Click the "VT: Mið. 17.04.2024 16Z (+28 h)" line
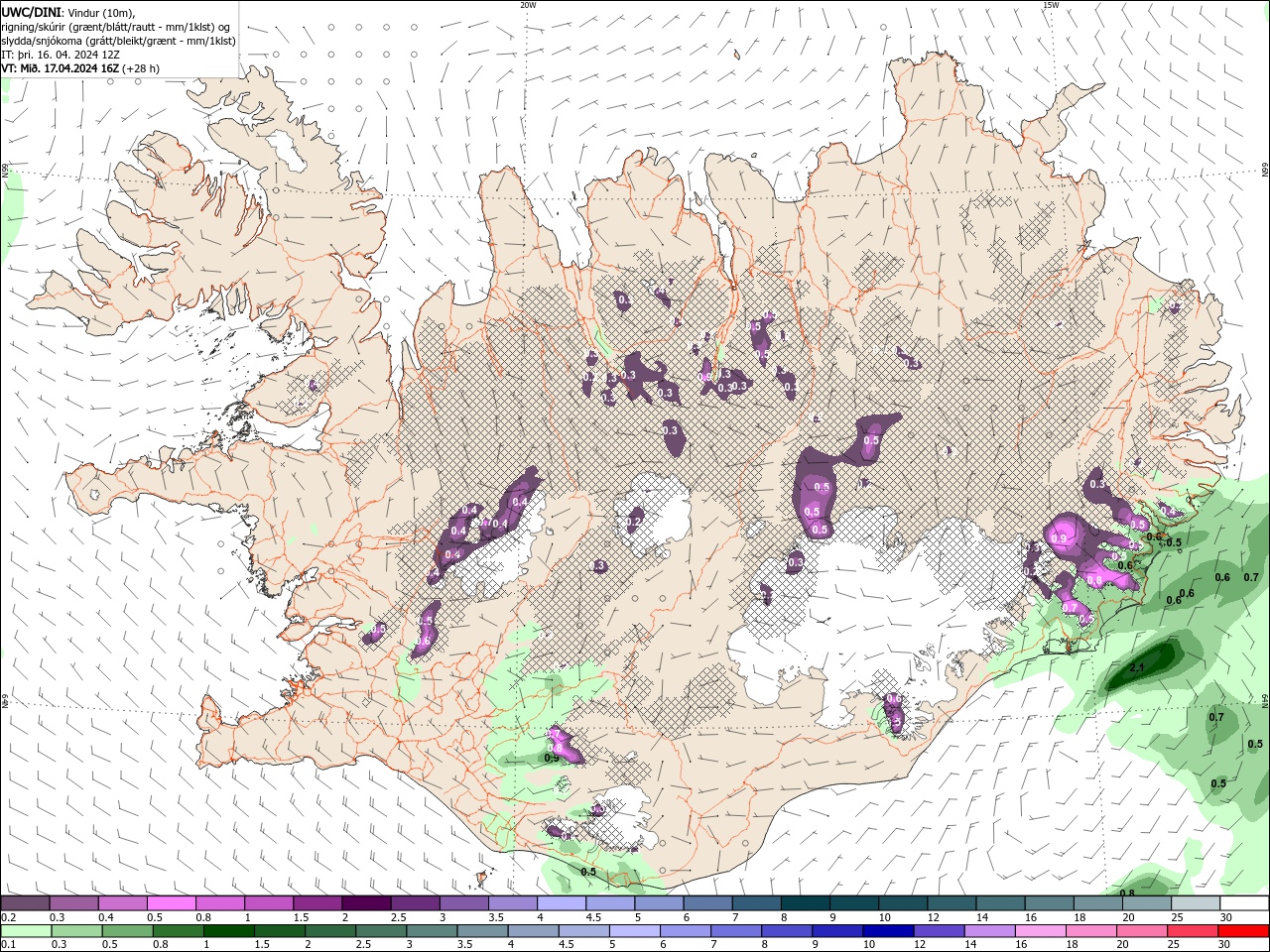This screenshot has width=1270, height=952. click(80, 68)
